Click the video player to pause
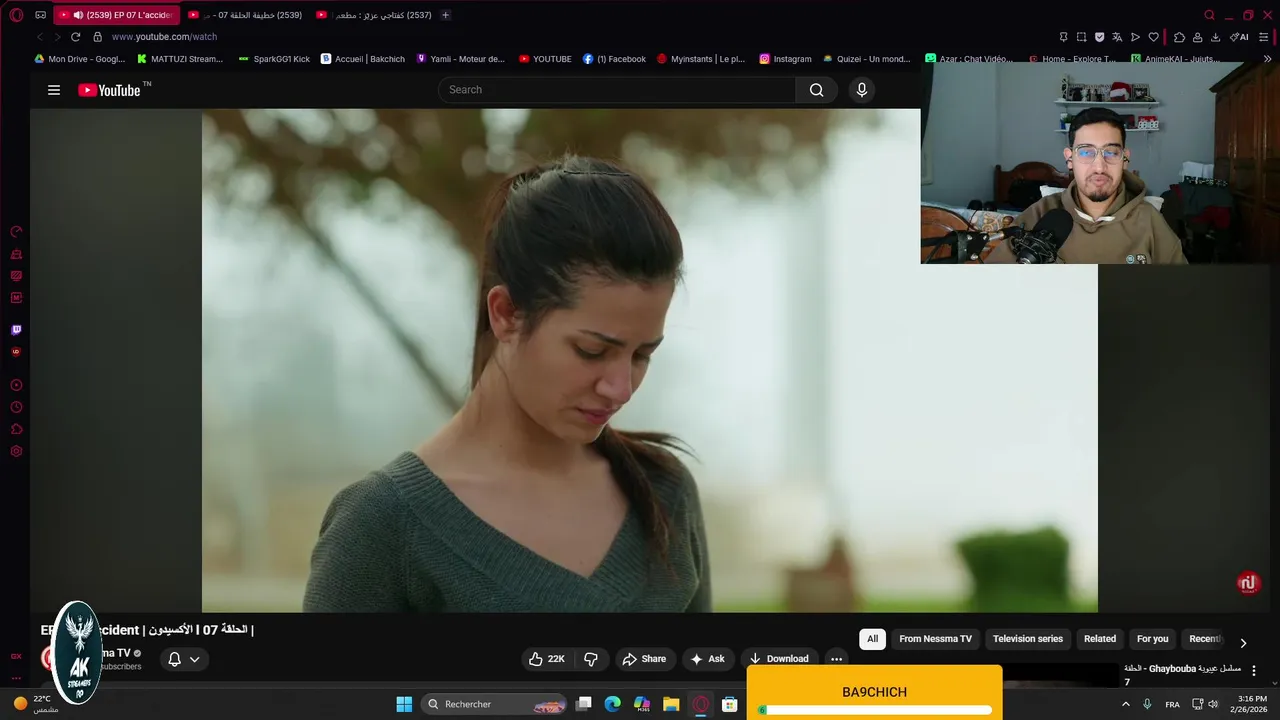 point(650,360)
